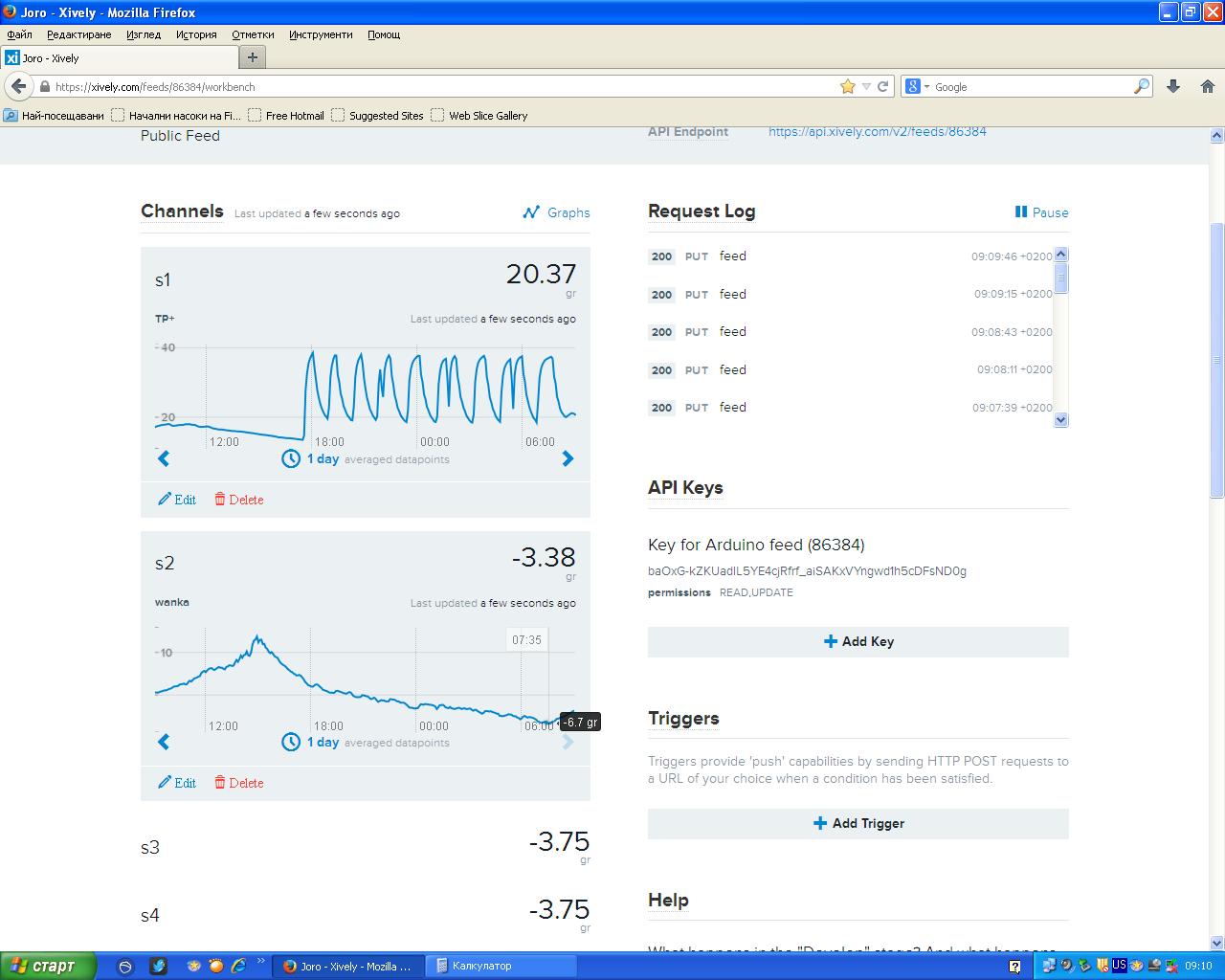Reload the current page
The width and height of the screenshot is (1225, 980).
[x=883, y=86]
